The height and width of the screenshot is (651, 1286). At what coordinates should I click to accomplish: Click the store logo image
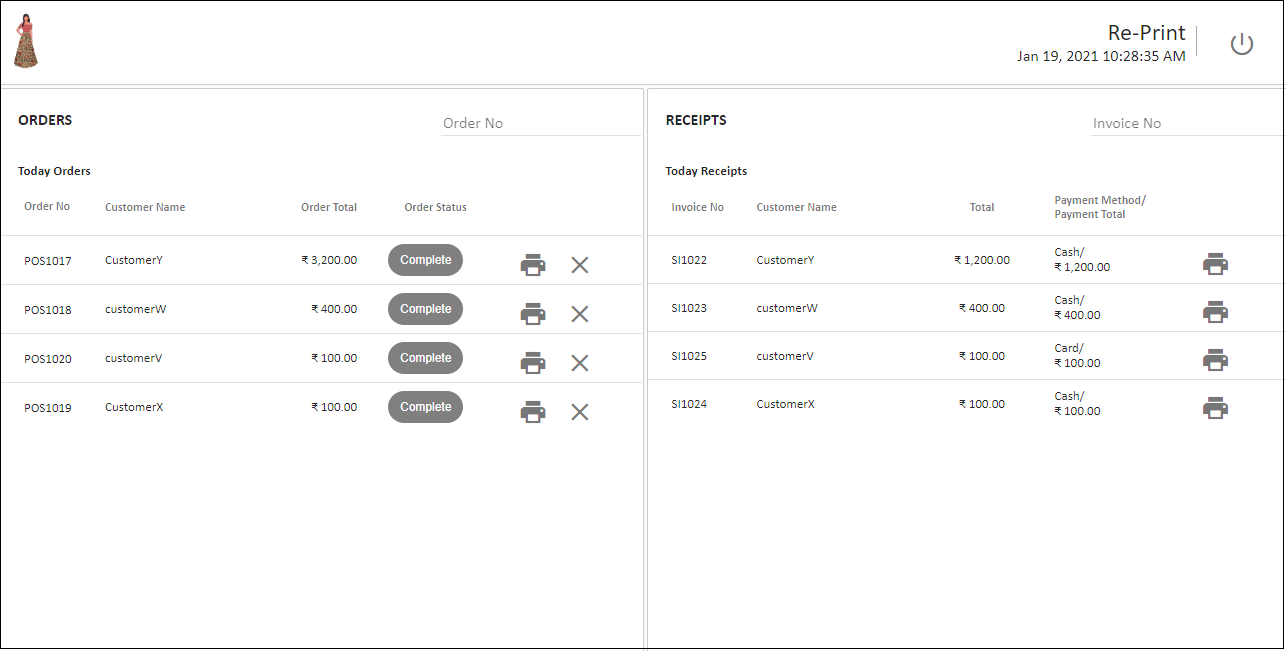coord(25,40)
